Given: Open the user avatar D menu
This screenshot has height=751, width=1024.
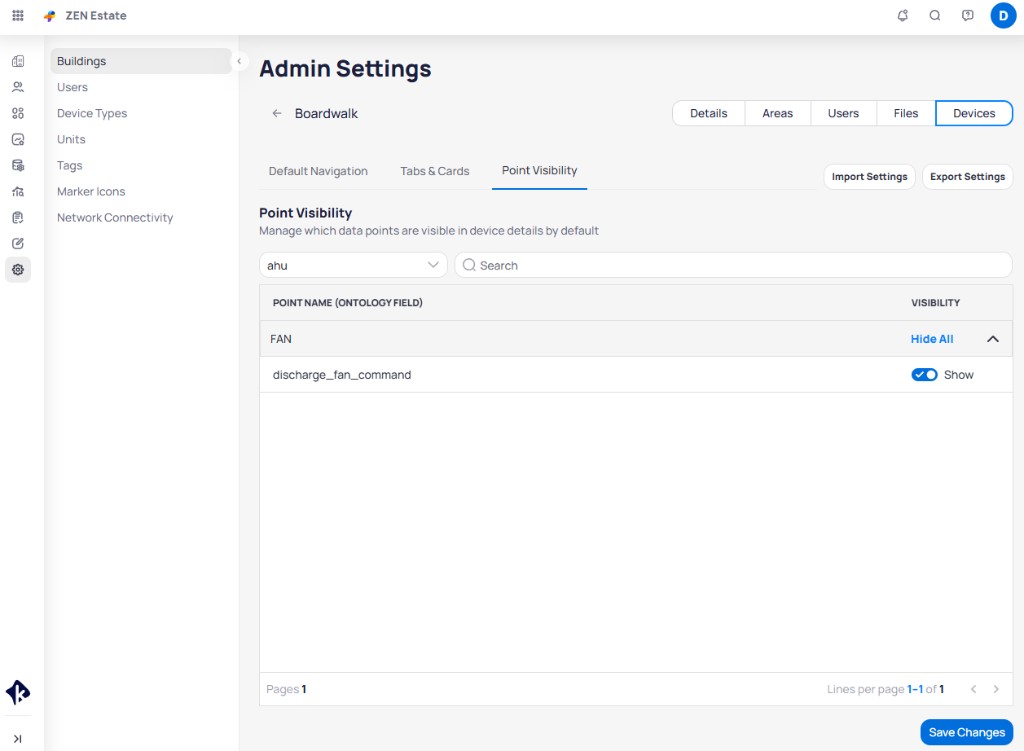Looking at the screenshot, I should click(x=1003, y=15).
